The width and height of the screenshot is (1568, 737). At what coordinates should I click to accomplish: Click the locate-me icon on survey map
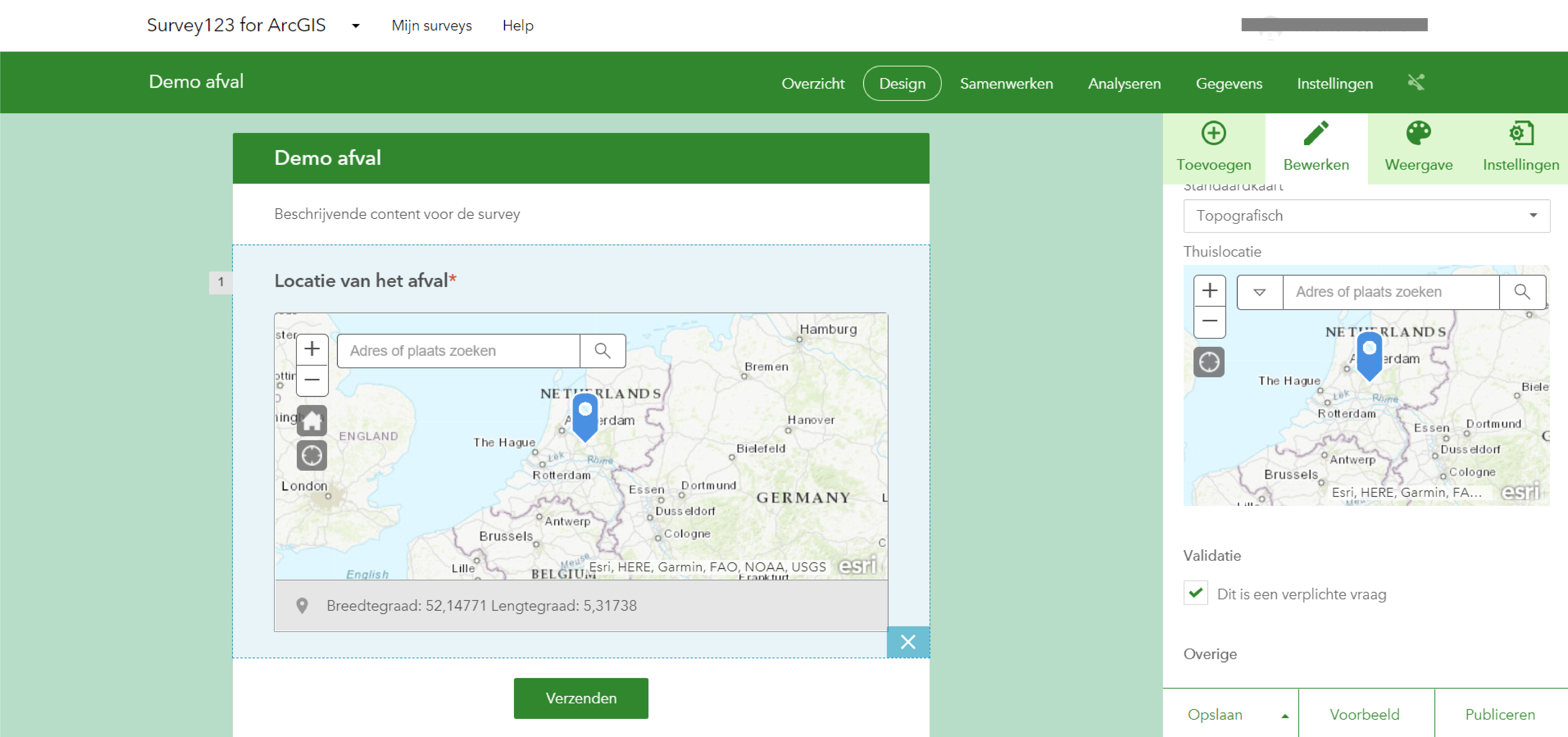[312, 455]
